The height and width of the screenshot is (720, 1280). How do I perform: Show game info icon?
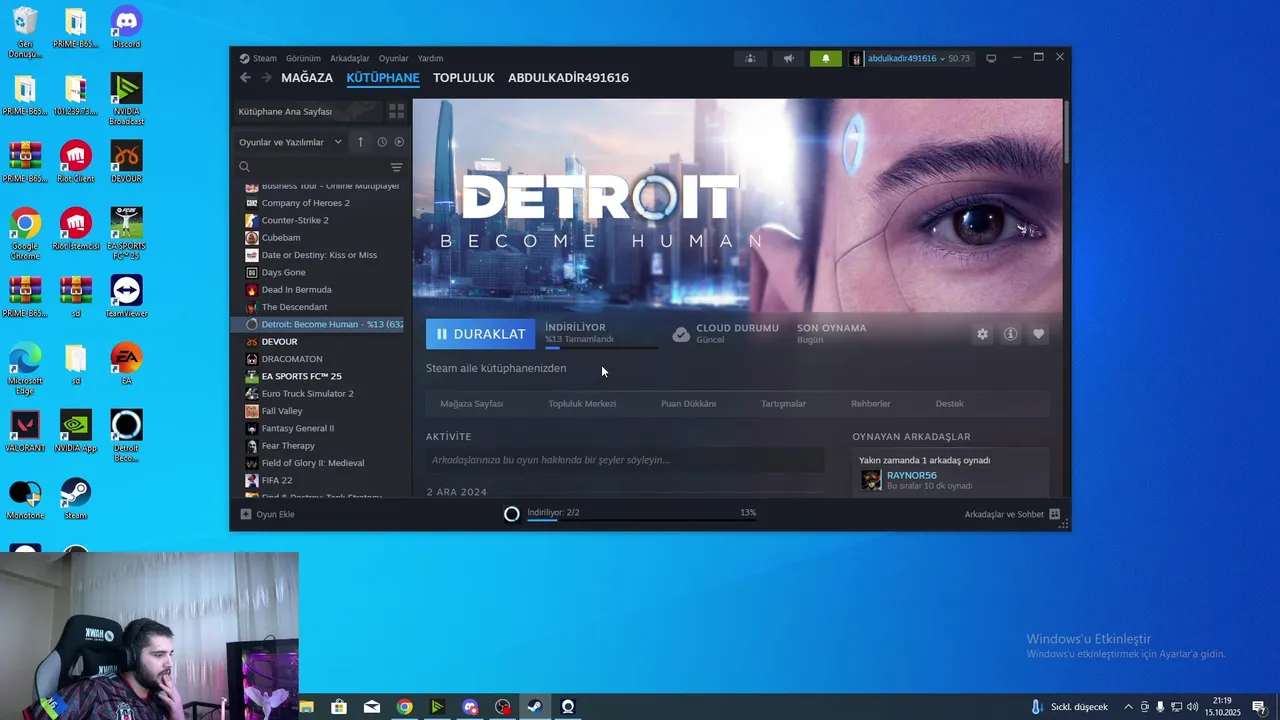tap(1010, 334)
